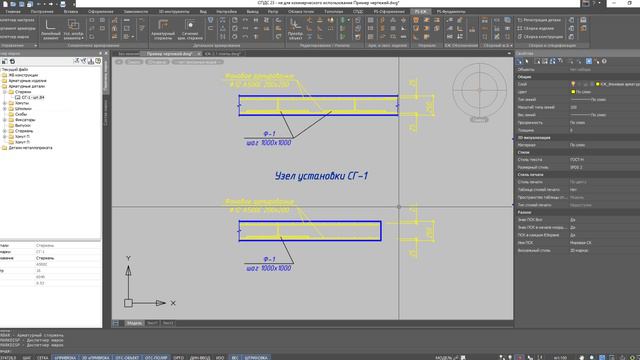Click the new file icon in title bar
Image resolution: width=640 pixels, height=360 pixels.
point(4,4)
